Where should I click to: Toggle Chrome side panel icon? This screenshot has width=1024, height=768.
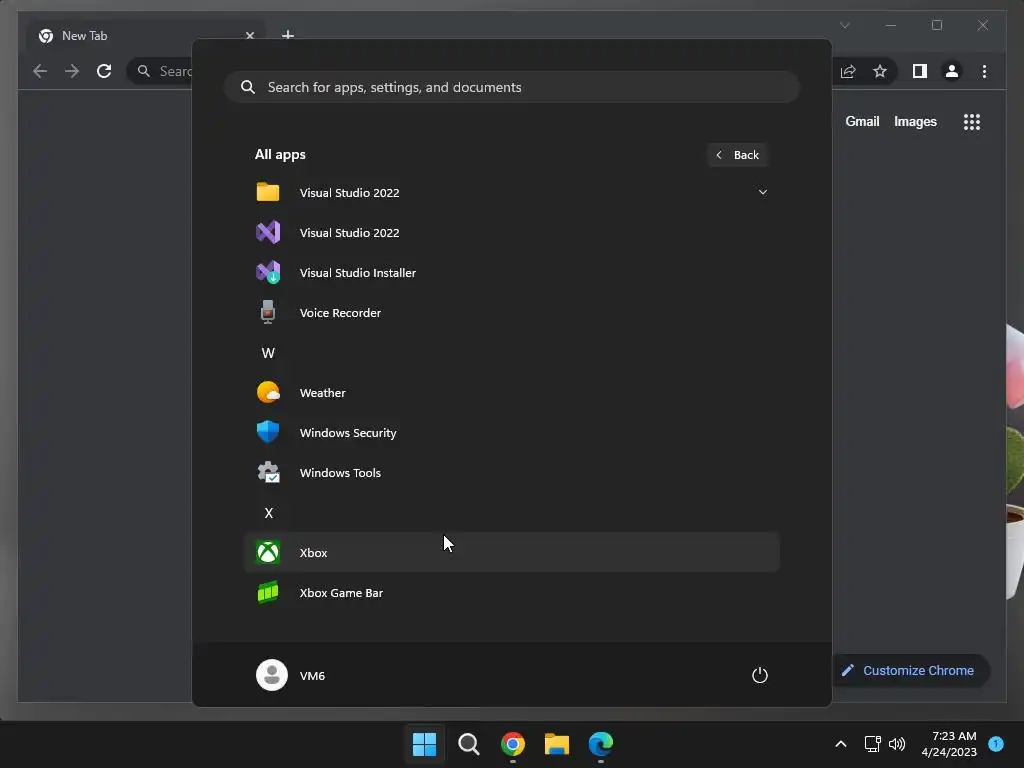point(920,71)
